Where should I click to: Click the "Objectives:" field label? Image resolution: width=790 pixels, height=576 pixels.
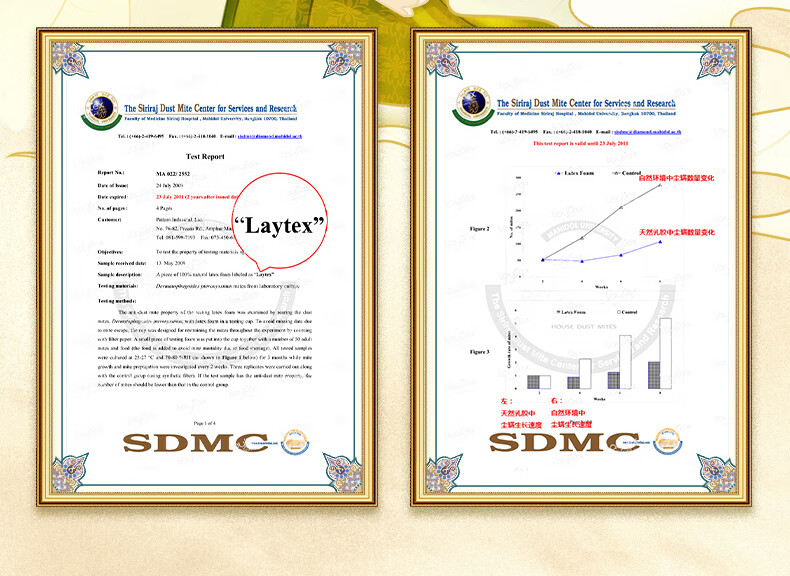click(110, 251)
